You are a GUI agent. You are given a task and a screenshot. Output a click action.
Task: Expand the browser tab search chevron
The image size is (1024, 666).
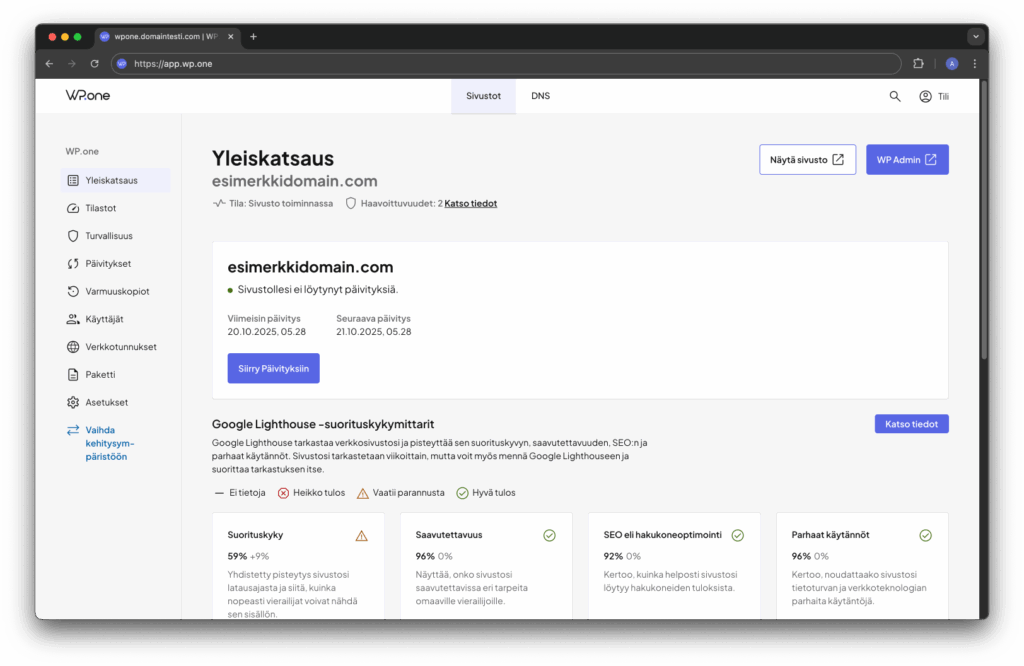(975, 36)
